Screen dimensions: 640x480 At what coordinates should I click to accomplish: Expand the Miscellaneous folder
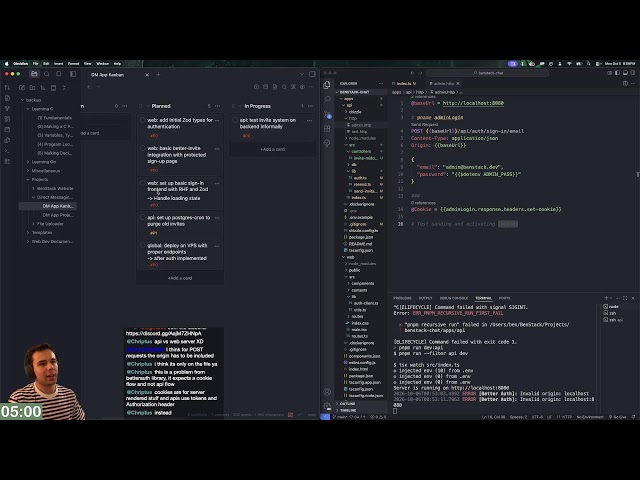28,171
